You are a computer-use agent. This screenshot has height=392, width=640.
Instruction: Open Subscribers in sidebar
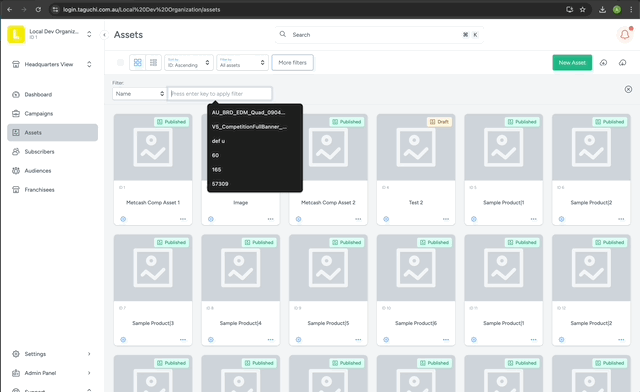coord(52,151)
